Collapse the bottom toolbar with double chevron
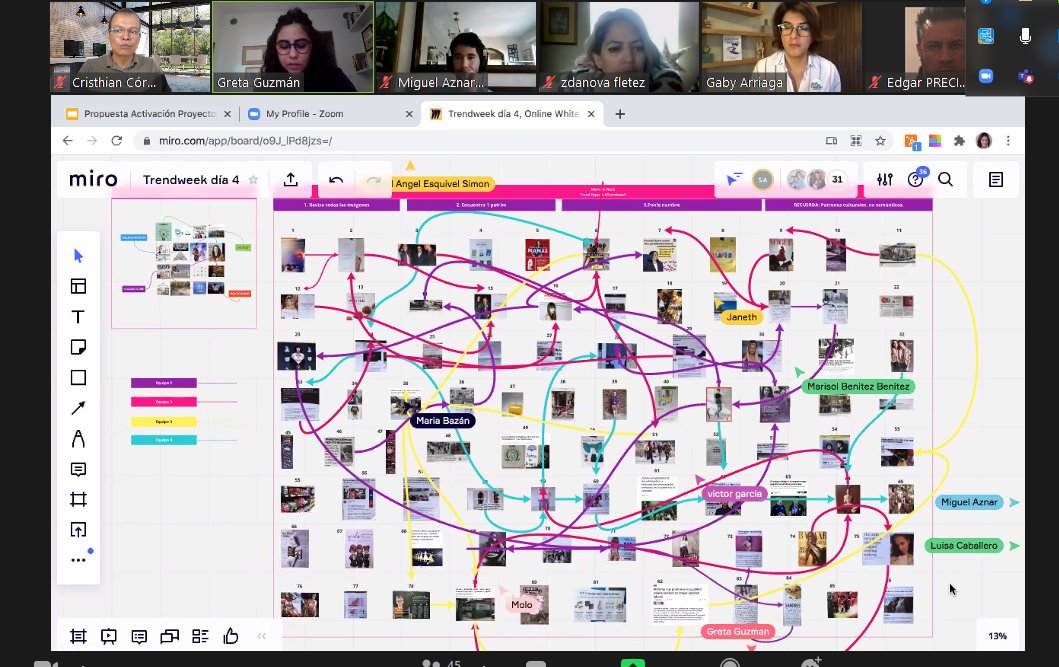1059x667 pixels. point(261,636)
